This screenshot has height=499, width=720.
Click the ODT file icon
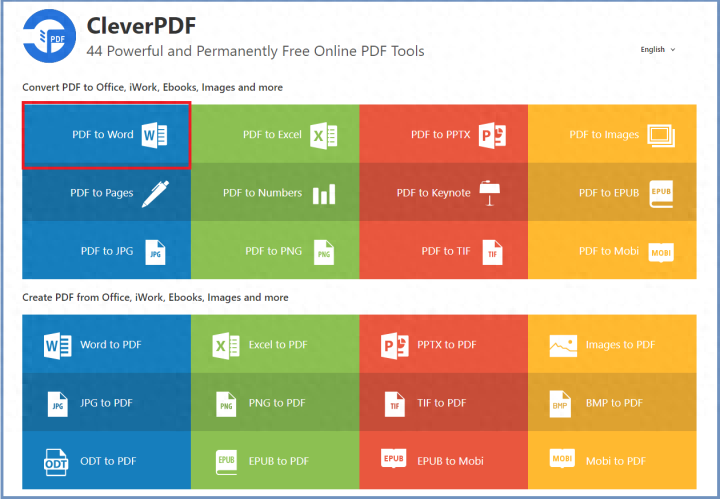(x=56, y=462)
